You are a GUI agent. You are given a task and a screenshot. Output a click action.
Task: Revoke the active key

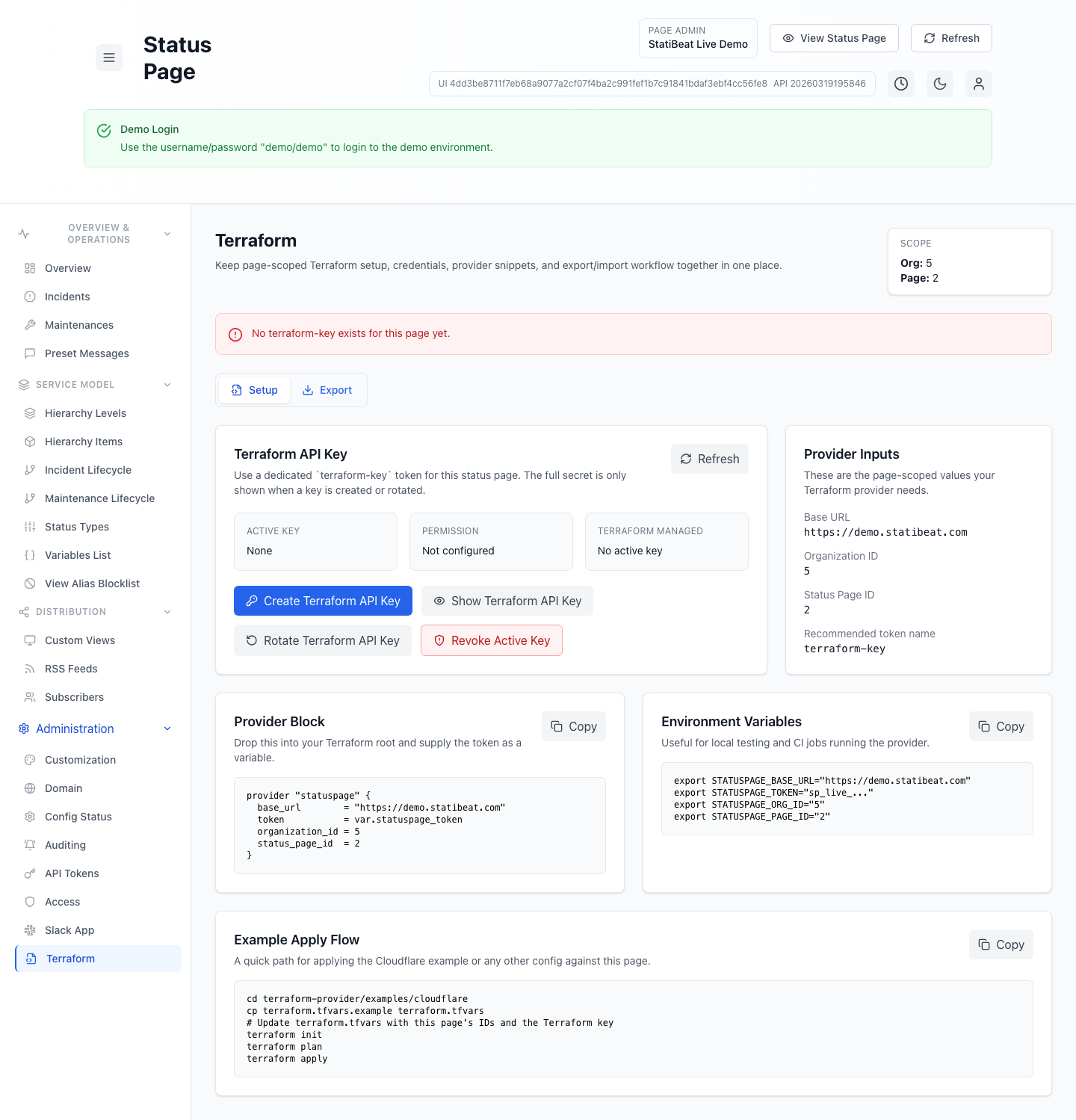point(491,640)
